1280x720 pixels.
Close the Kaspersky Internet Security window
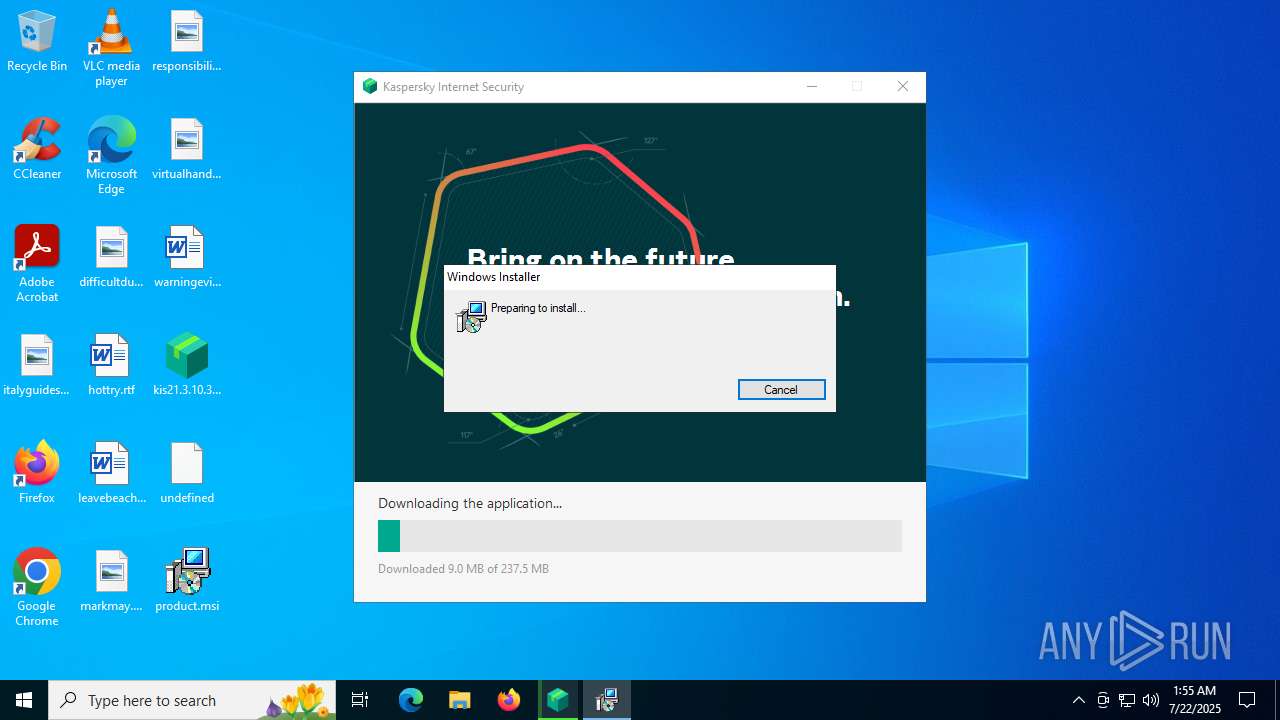(903, 87)
